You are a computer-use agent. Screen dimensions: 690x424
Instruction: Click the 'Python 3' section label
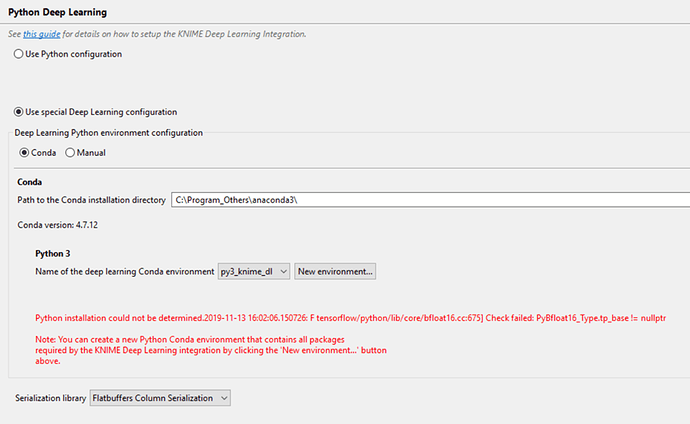[52, 254]
